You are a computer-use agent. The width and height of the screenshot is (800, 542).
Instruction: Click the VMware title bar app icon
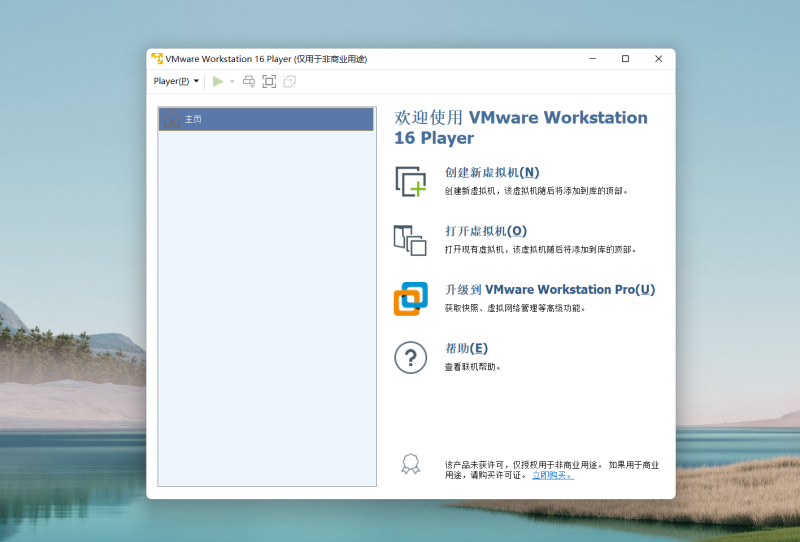pos(157,59)
